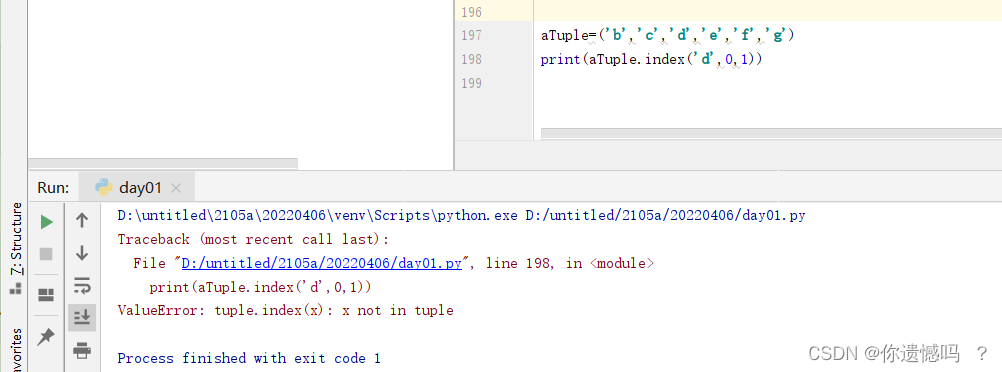Select the 'Run:' panel label

pos(53,188)
